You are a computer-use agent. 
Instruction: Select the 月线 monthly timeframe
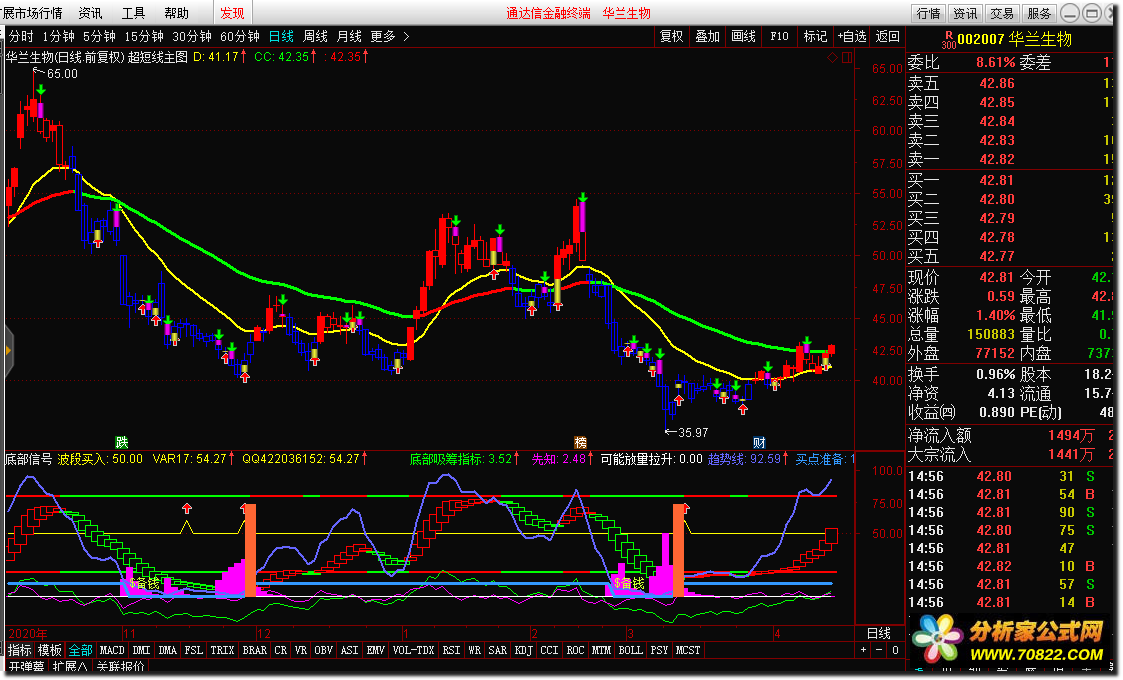pos(349,36)
